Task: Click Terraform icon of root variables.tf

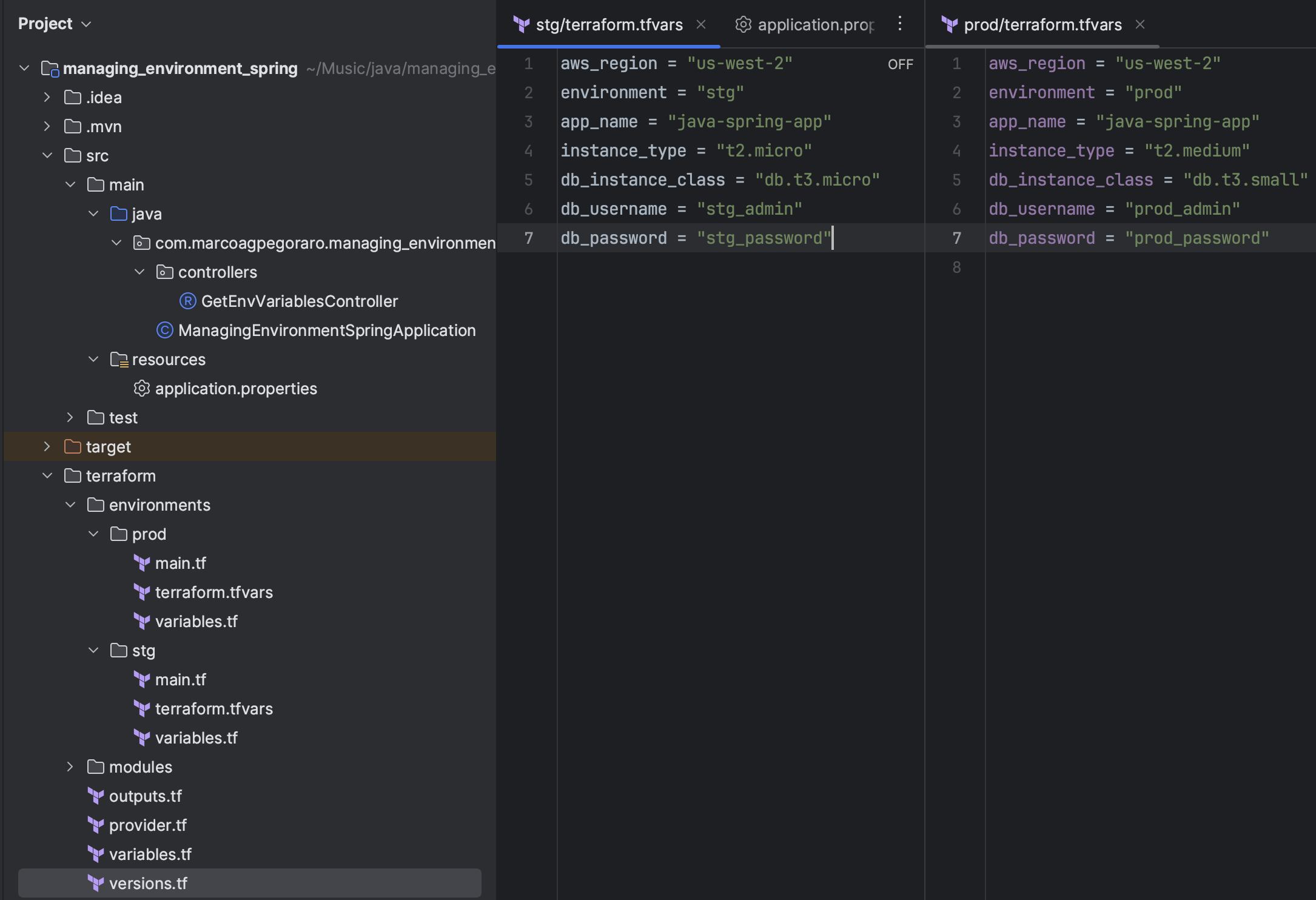Action: (x=96, y=854)
